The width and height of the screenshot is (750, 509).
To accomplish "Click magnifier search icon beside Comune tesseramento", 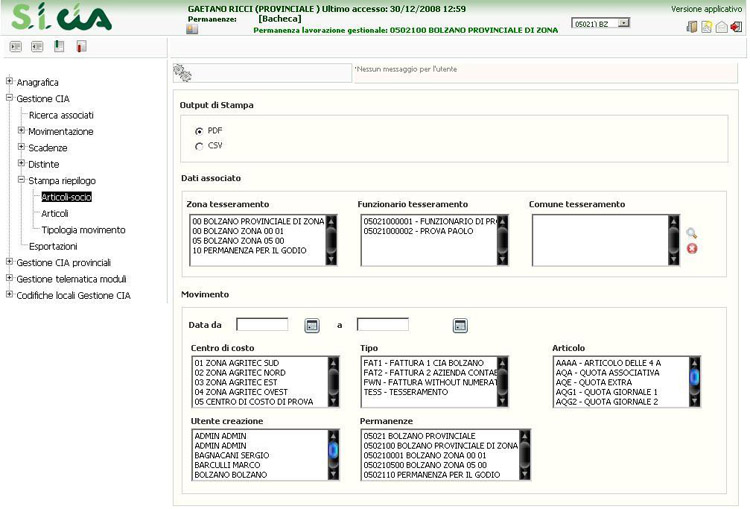I will pyautogui.click(x=692, y=233).
